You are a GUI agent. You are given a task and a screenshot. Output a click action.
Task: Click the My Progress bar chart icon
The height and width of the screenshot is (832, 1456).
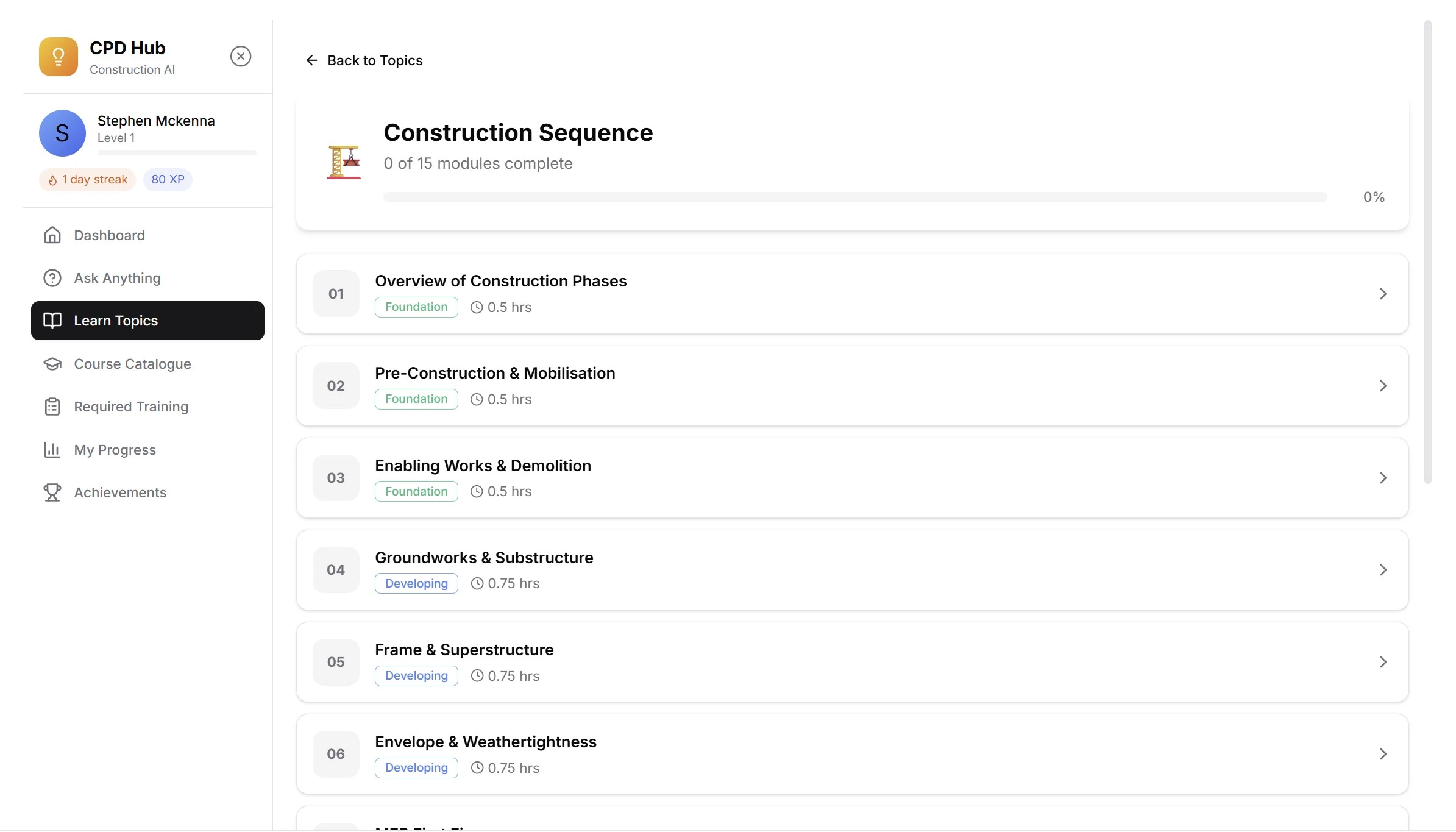coord(52,450)
